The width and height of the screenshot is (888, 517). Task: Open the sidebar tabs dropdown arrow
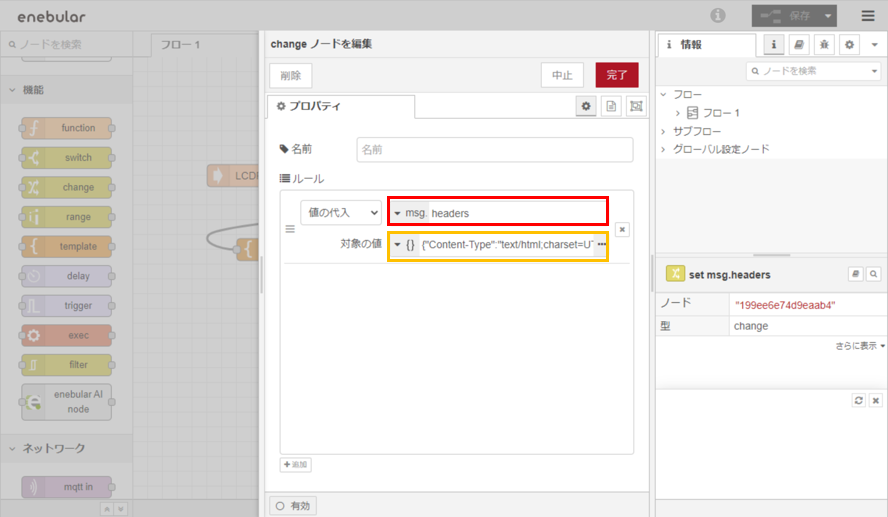(874, 45)
